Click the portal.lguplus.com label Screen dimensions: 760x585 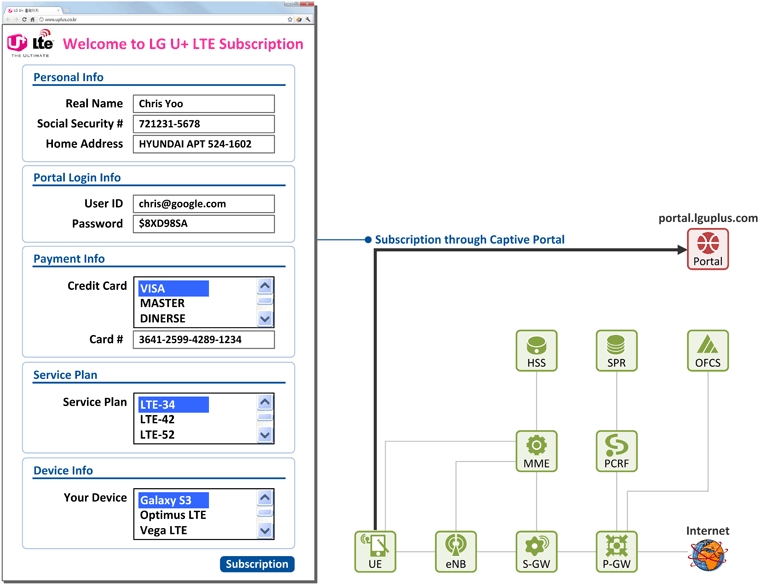pyautogui.click(x=708, y=219)
